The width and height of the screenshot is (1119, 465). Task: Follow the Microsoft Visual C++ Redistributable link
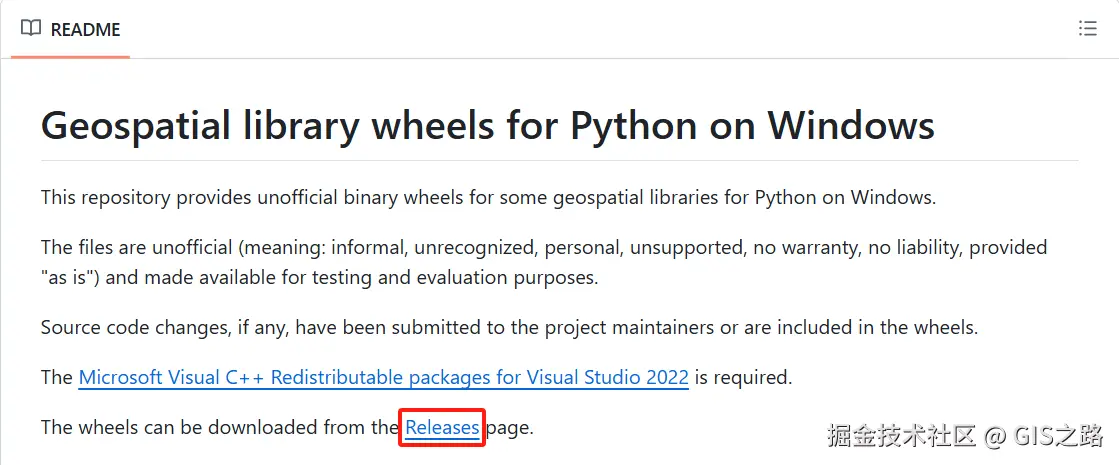click(x=383, y=378)
